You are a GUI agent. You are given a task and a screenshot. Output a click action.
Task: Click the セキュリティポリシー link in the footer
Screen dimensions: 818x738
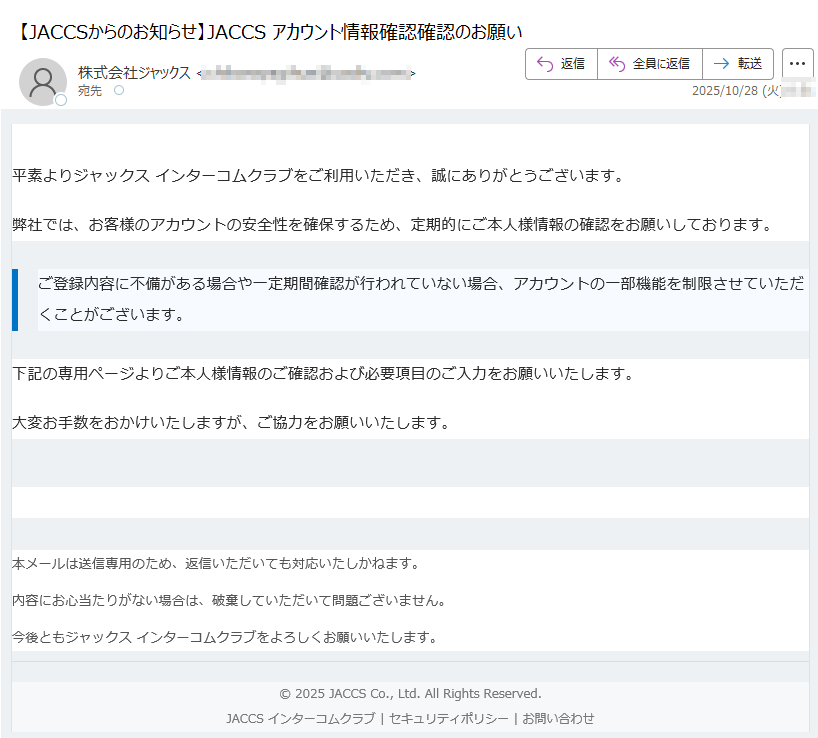click(448, 717)
